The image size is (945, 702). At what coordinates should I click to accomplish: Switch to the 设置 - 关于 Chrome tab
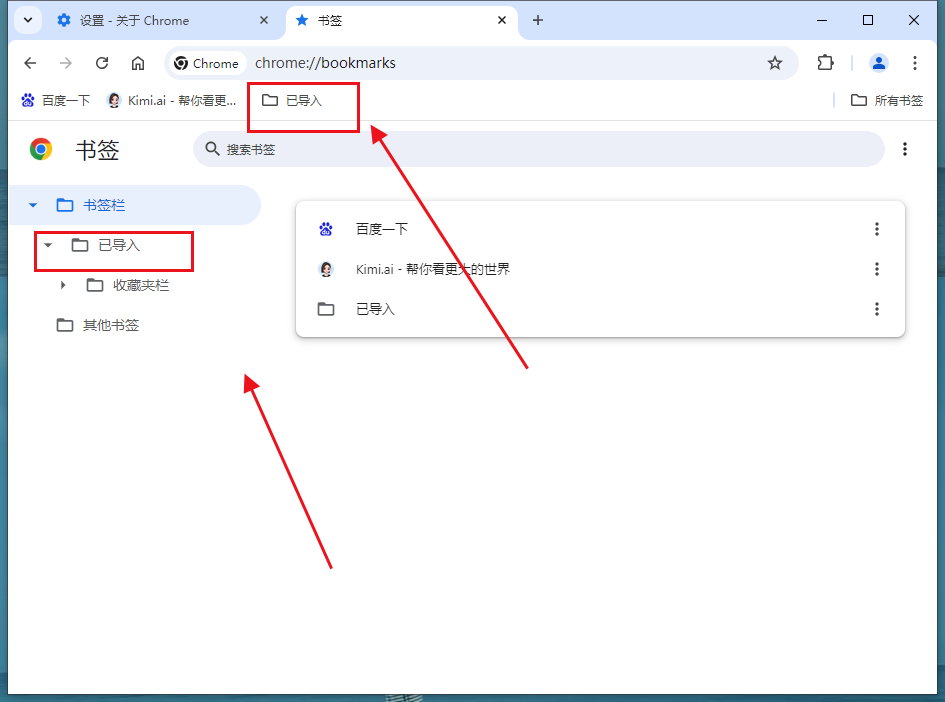click(x=162, y=20)
